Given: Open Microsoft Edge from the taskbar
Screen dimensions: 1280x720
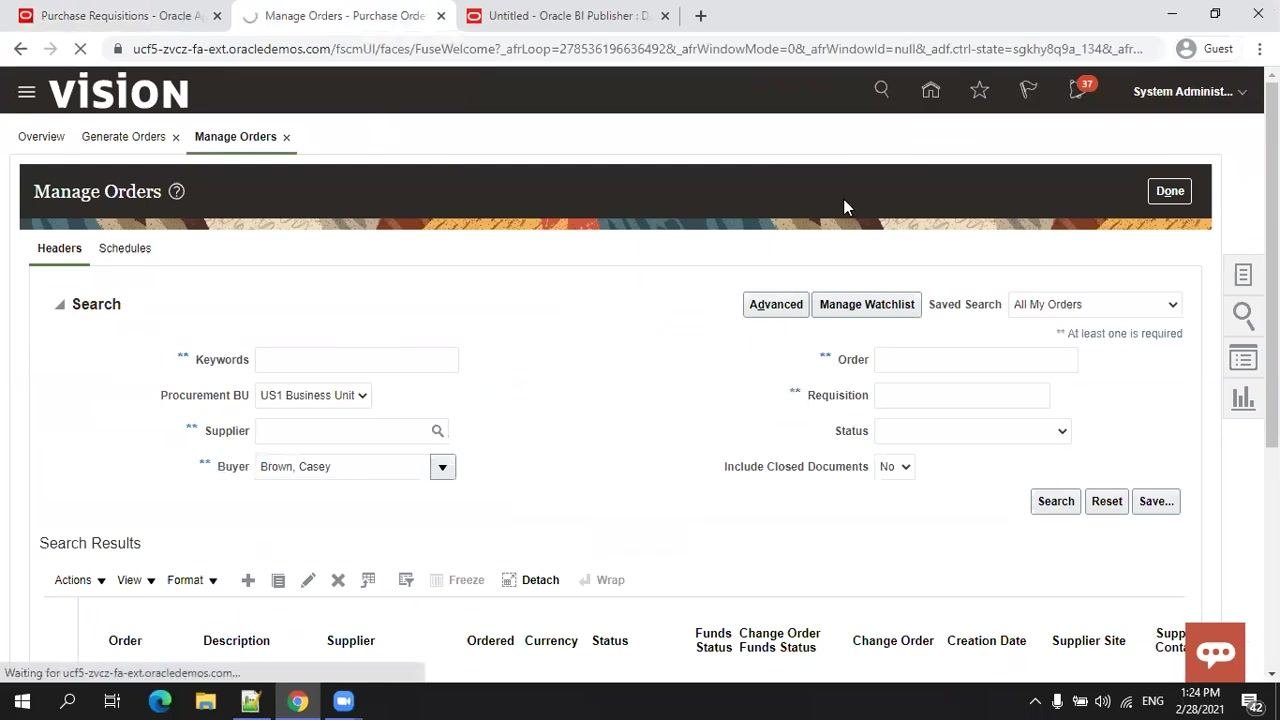Looking at the screenshot, I should [x=160, y=701].
